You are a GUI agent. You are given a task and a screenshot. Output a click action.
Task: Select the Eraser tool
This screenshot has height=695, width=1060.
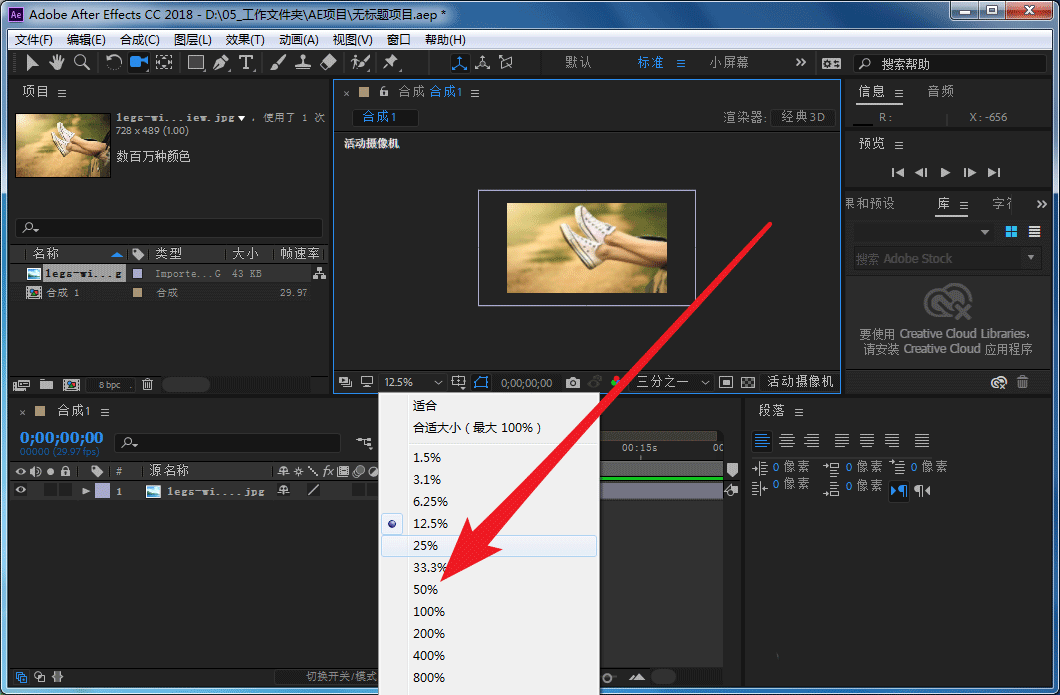pos(328,62)
